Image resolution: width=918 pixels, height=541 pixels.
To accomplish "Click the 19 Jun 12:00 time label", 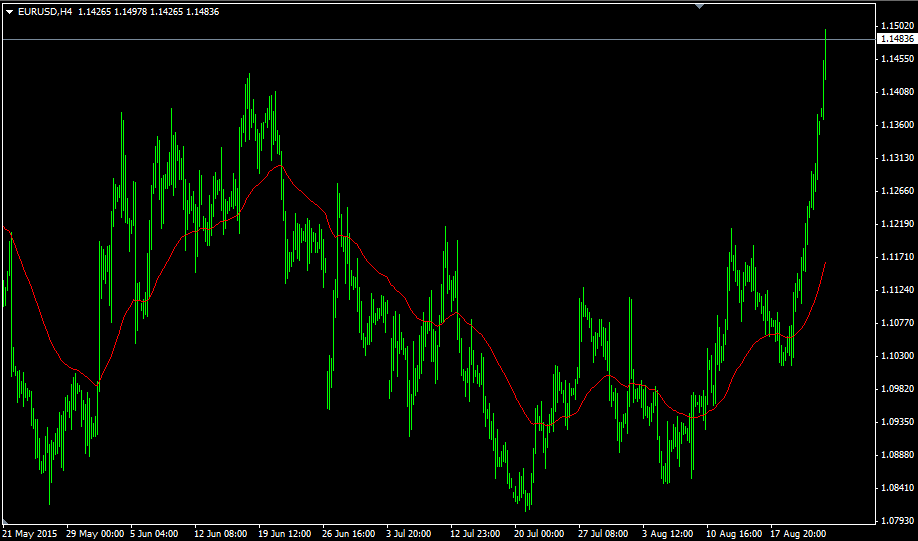I will [x=285, y=534].
